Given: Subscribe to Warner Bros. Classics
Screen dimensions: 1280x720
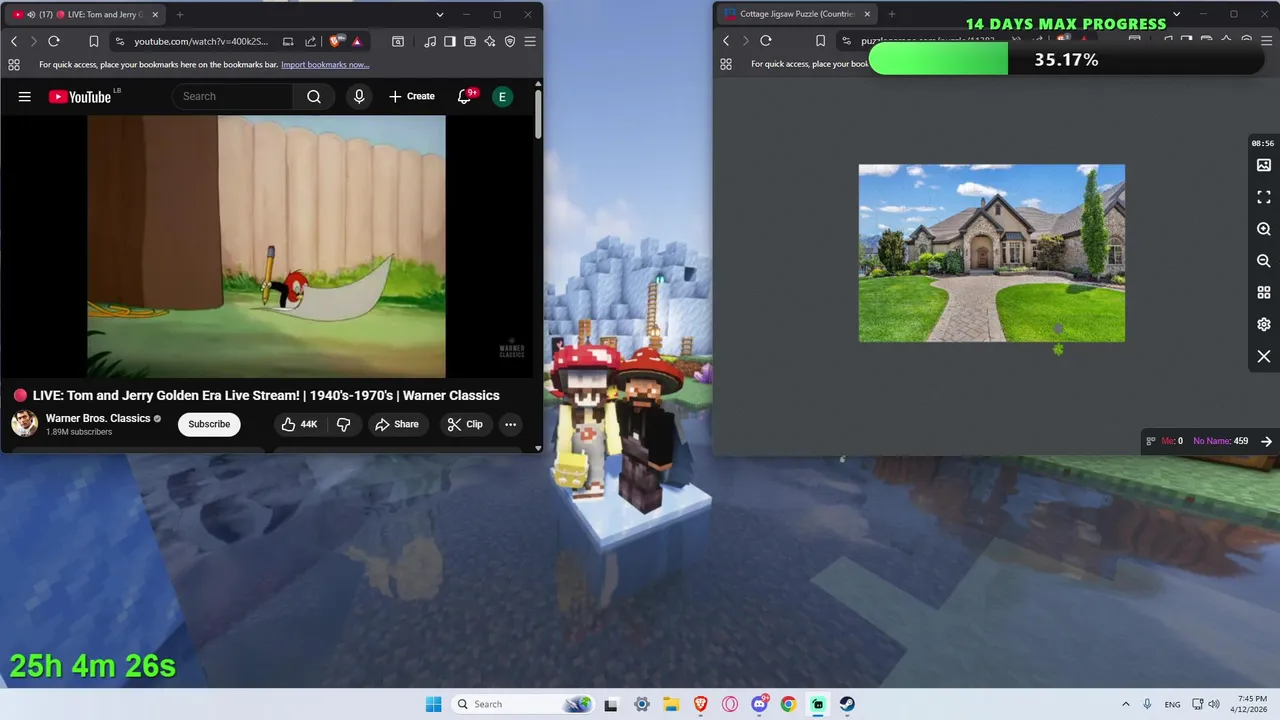Looking at the screenshot, I should click(x=209, y=424).
